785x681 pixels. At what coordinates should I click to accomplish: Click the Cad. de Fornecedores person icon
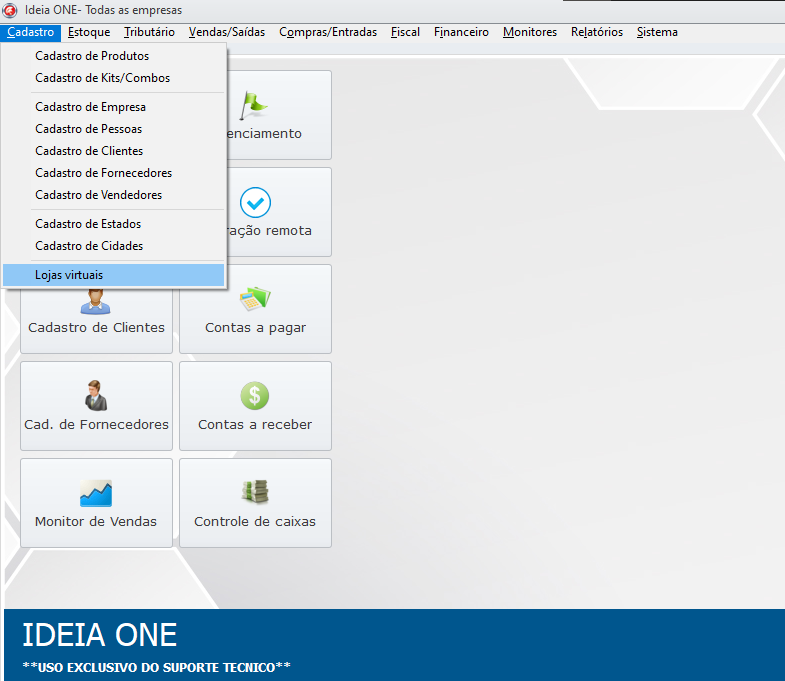pos(96,395)
